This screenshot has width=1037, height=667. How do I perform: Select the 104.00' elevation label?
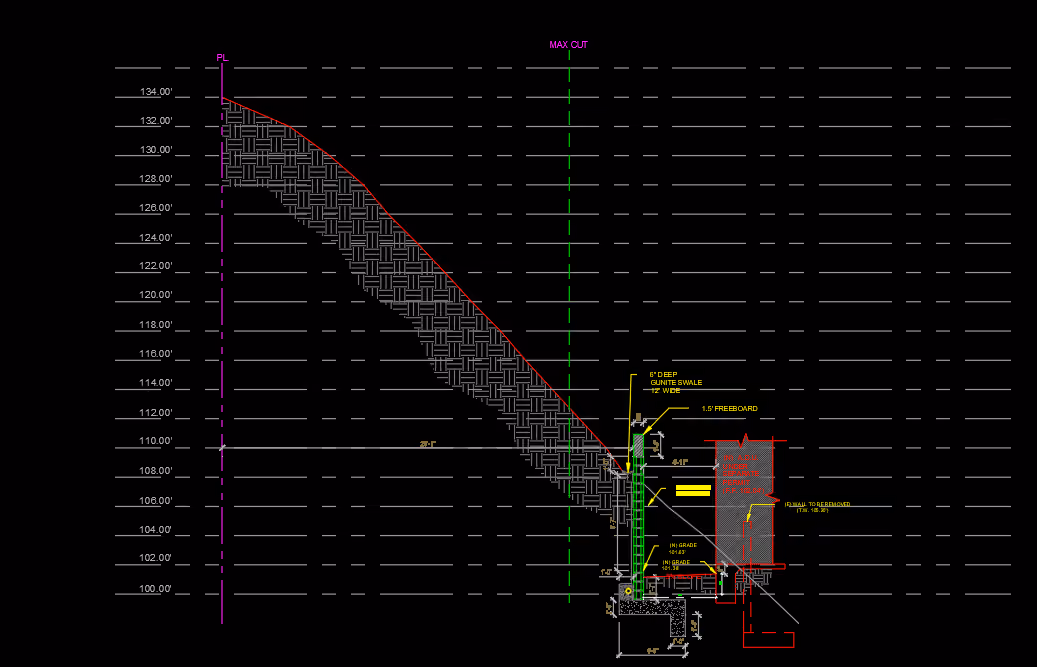156,530
